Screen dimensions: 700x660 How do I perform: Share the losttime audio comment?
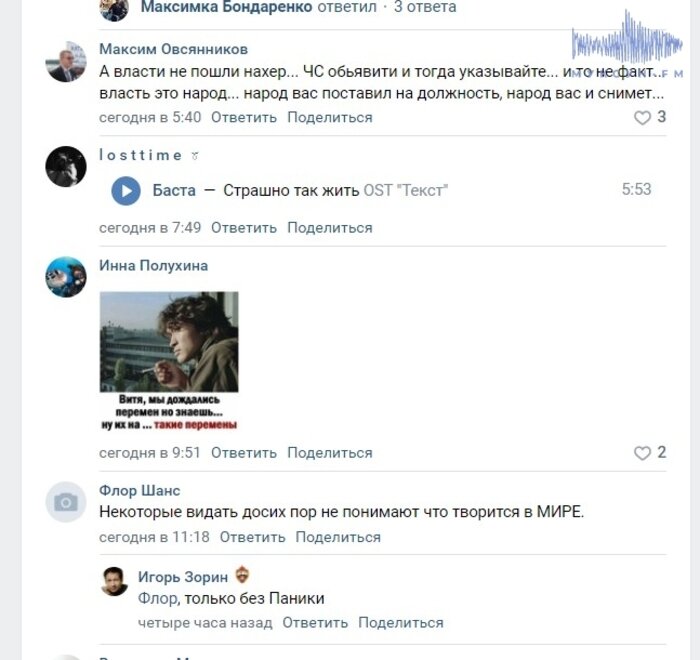329,228
